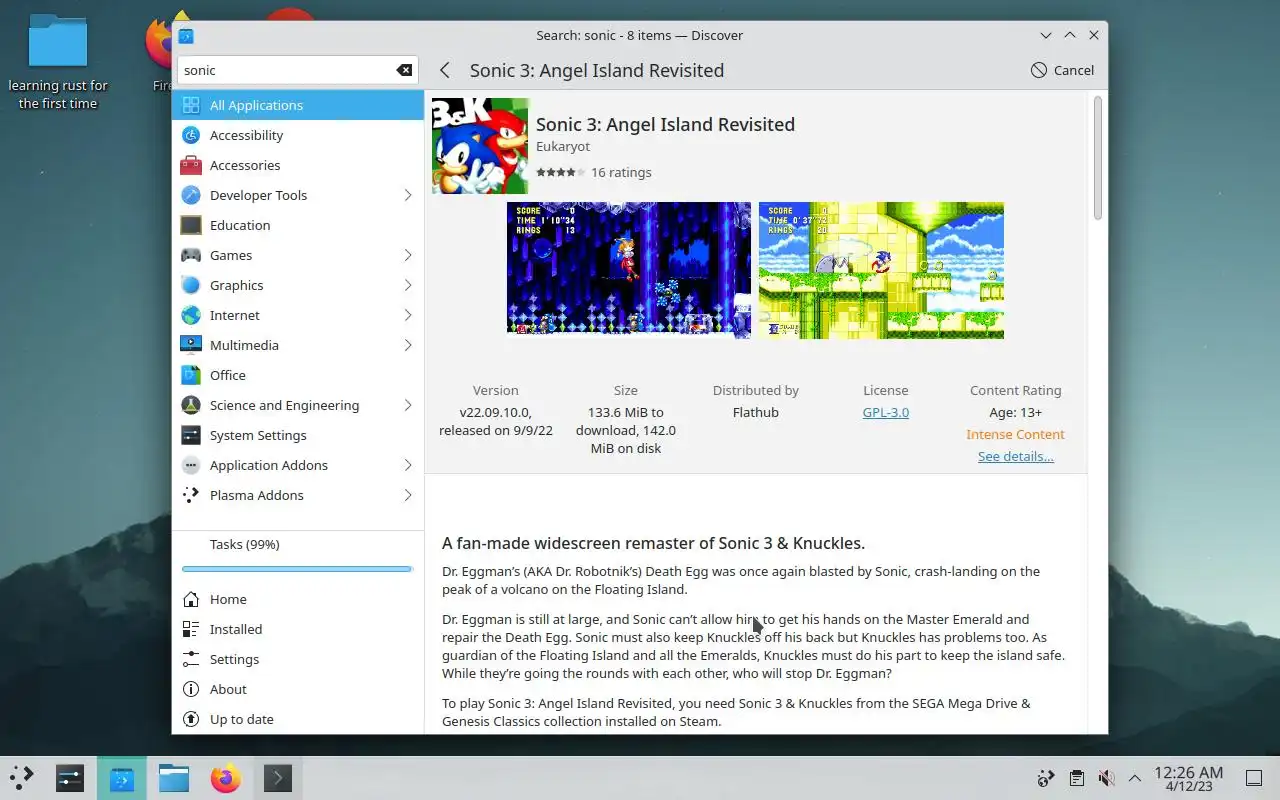The width and height of the screenshot is (1280, 800).
Task: Open the Sonic 3 app icon image
Action: 480,146
